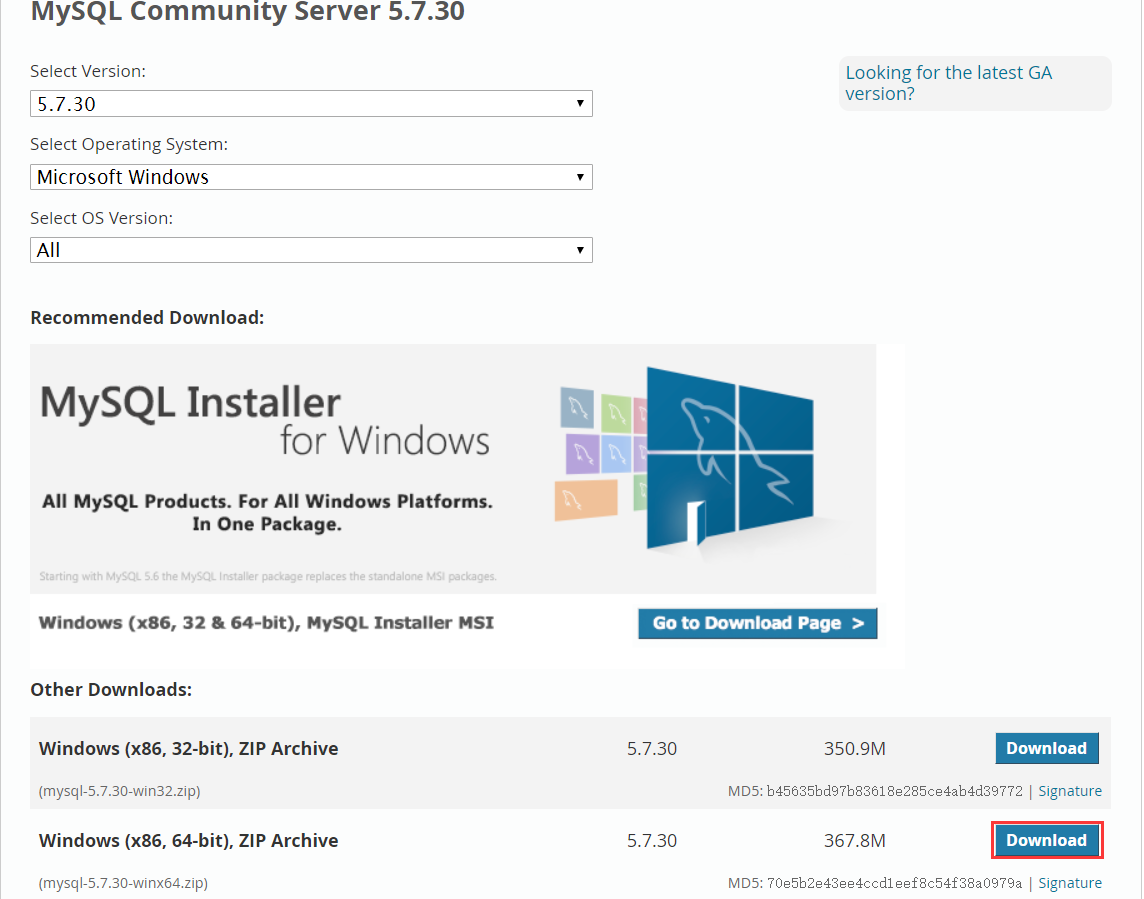
Task: Download the Windows x86 32-bit ZIP Archive
Action: tap(1046, 748)
